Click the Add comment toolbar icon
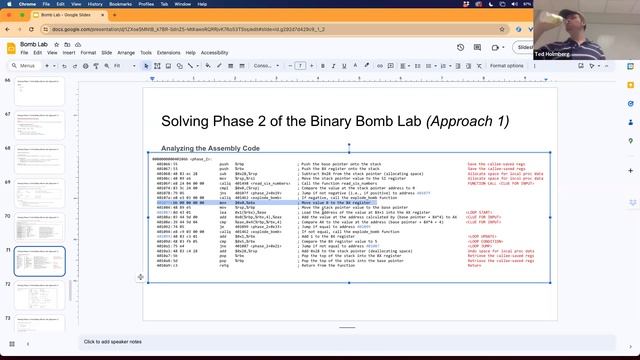 (x=391, y=66)
